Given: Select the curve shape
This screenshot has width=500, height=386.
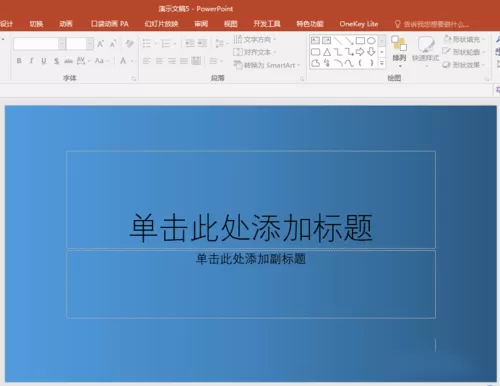Looking at the screenshot, I should (x=349, y=63).
